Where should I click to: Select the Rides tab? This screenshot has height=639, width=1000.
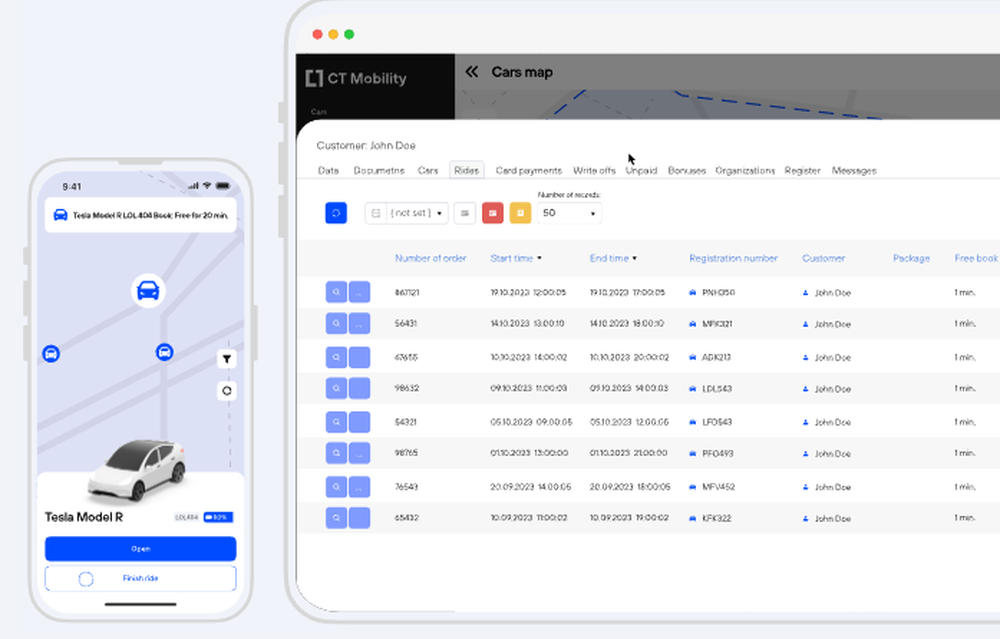click(467, 170)
